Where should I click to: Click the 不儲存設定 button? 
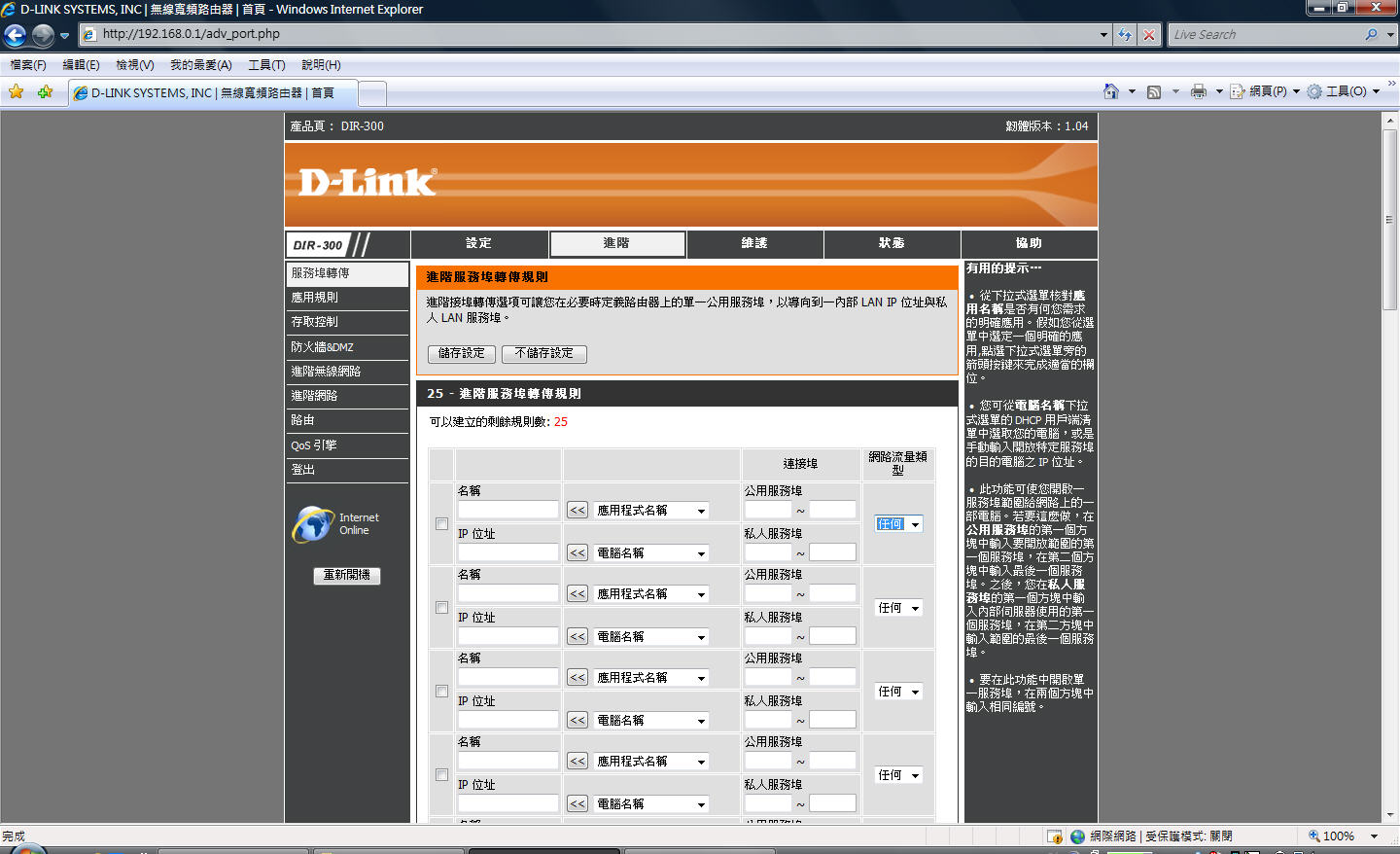544,354
